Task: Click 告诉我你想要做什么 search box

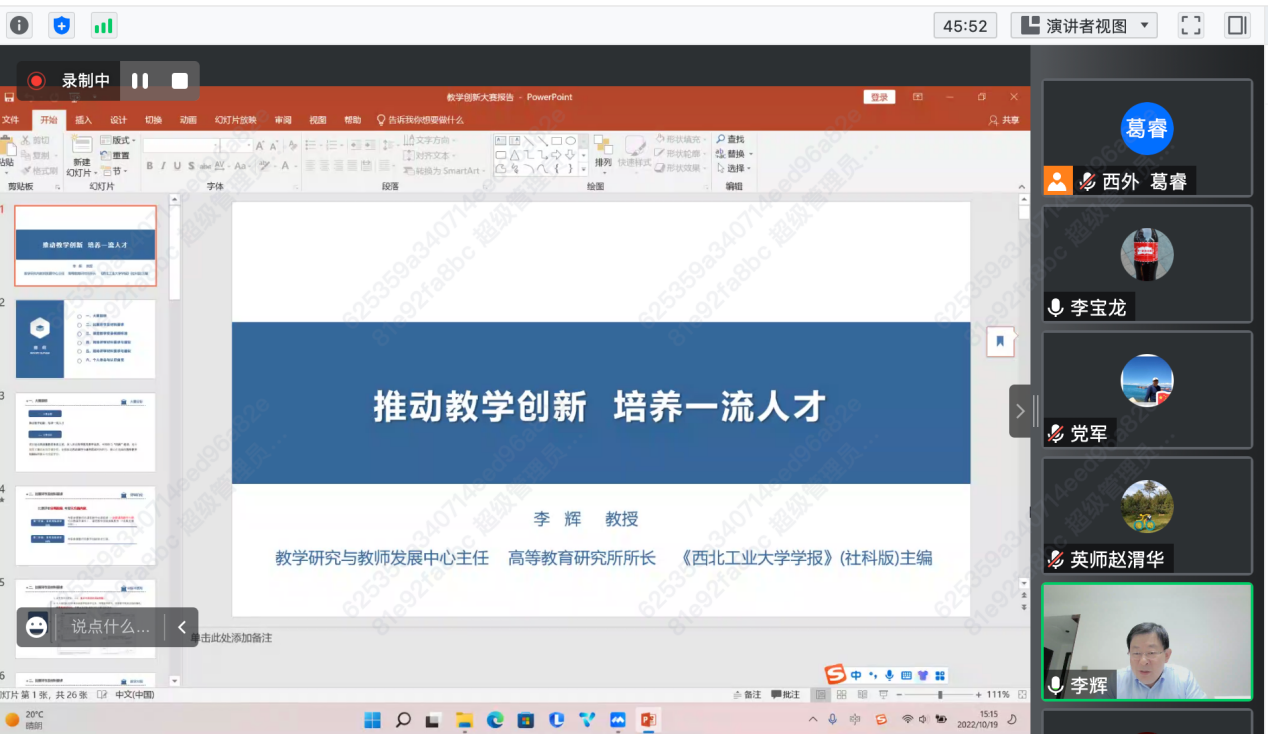Action: 420,120
